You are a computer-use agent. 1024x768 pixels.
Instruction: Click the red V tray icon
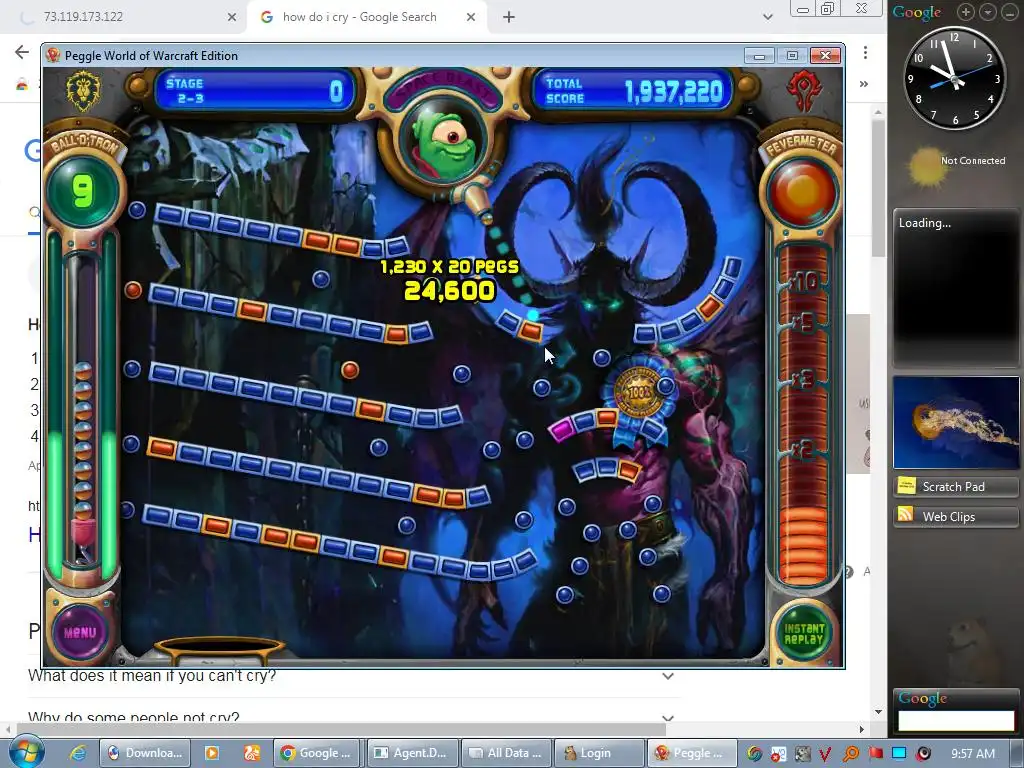(825, 754)
